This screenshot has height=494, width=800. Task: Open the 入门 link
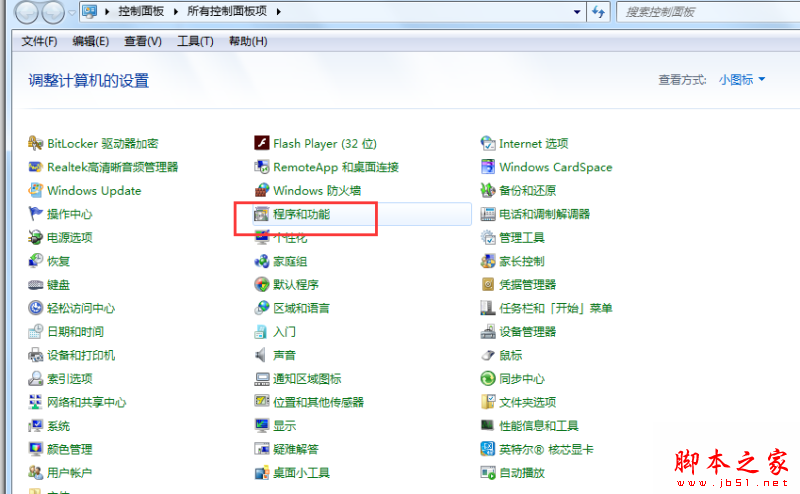click(x=285, y=332)
